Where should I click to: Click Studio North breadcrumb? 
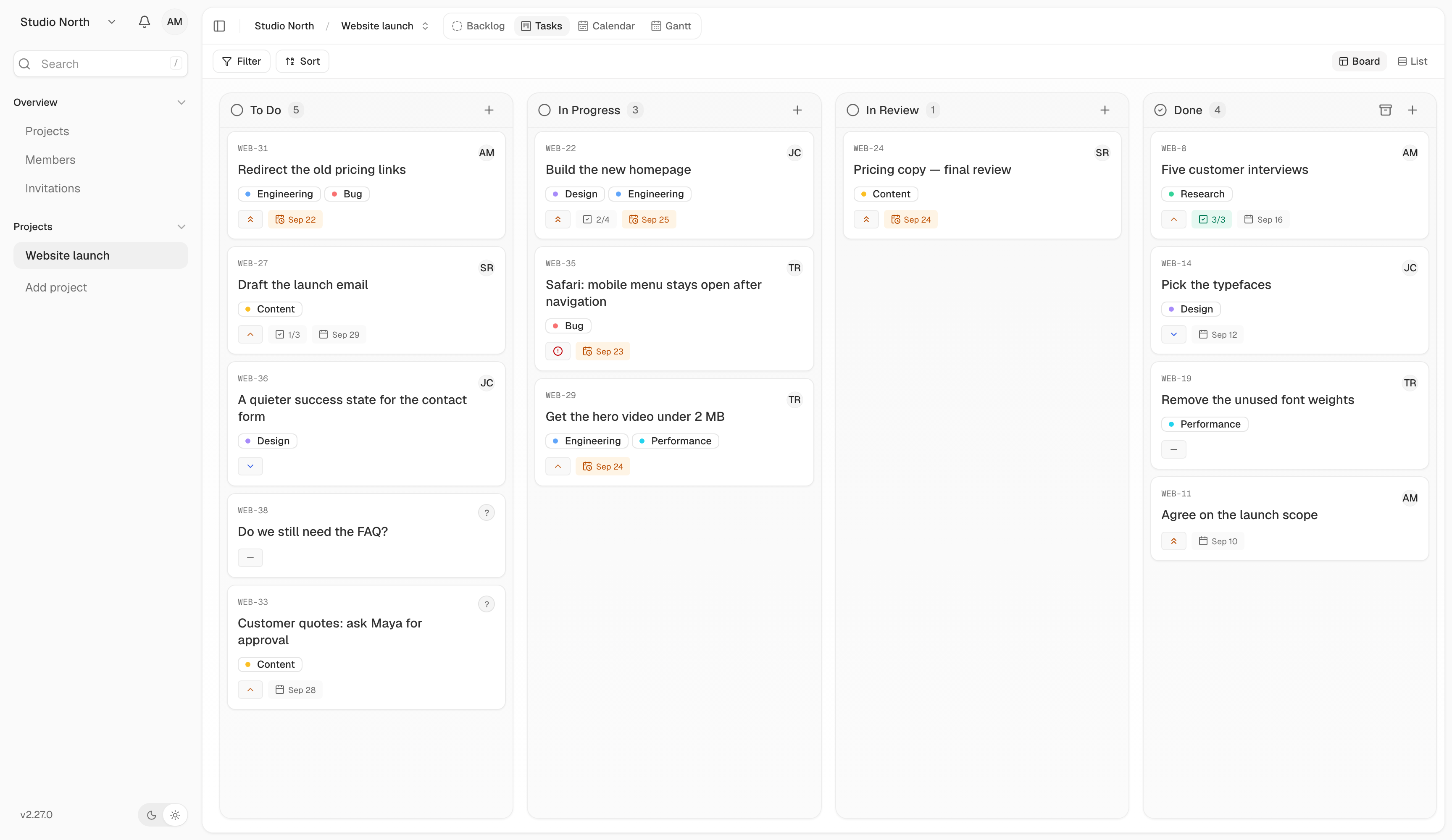284,26
